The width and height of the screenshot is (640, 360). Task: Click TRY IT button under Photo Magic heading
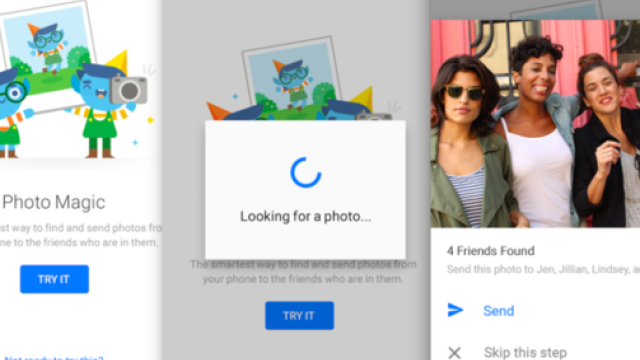coord(54,279)
